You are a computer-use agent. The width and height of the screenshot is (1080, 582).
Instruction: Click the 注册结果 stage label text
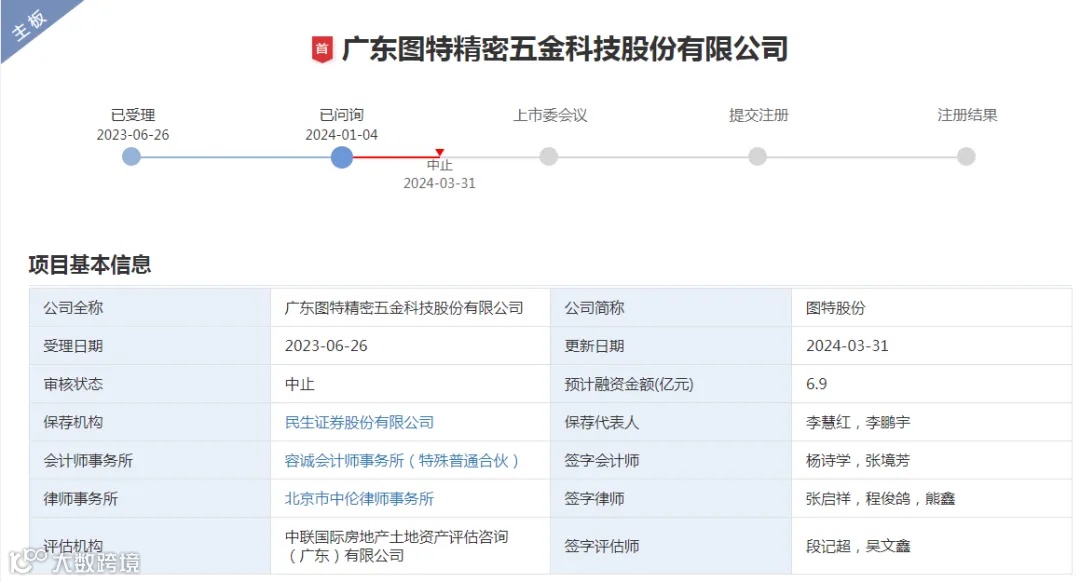[x=967, y=115]
